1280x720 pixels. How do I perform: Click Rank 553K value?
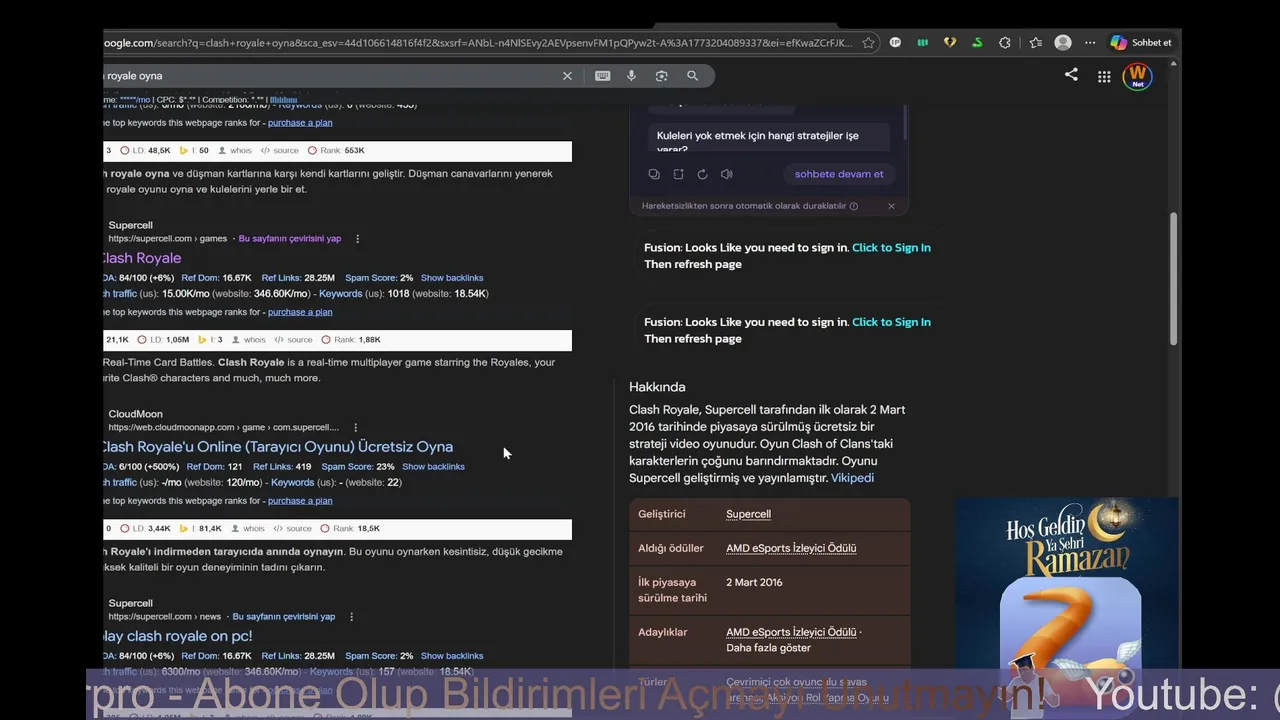click(x=354, y=151)
